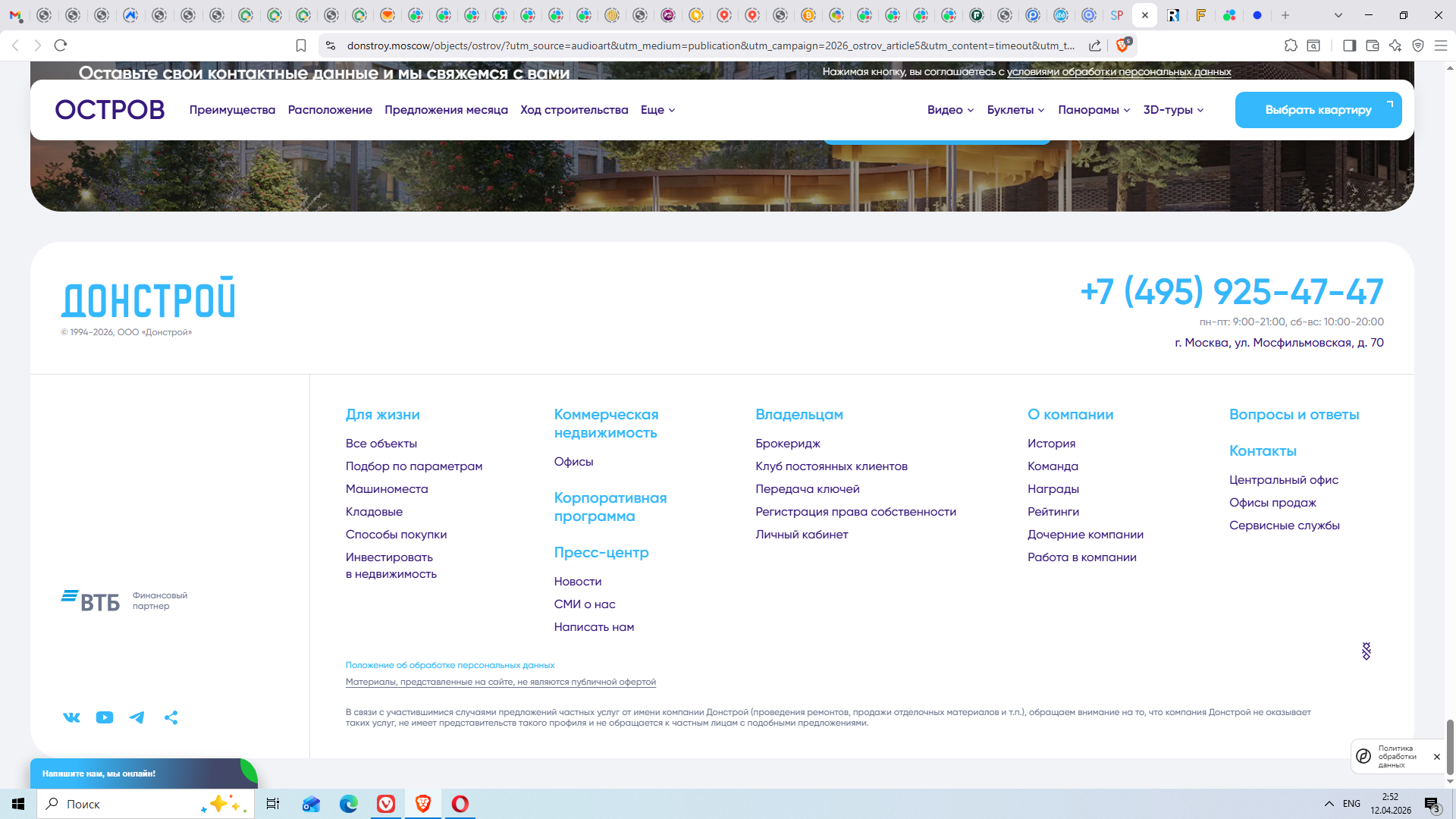Open the browser extensions puzzle icon
The height and width of the screenshot is (819, 1456).
[x=1291, y=45]
